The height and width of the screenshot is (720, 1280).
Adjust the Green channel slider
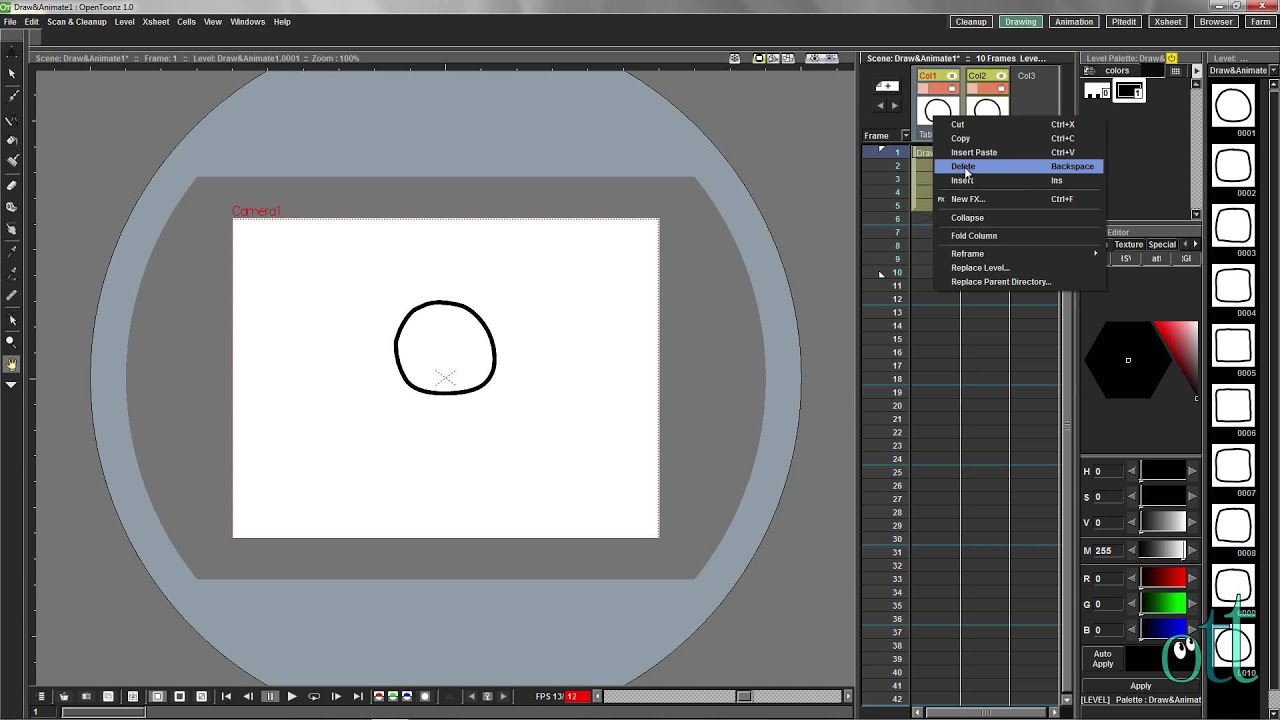(1164, 604)
